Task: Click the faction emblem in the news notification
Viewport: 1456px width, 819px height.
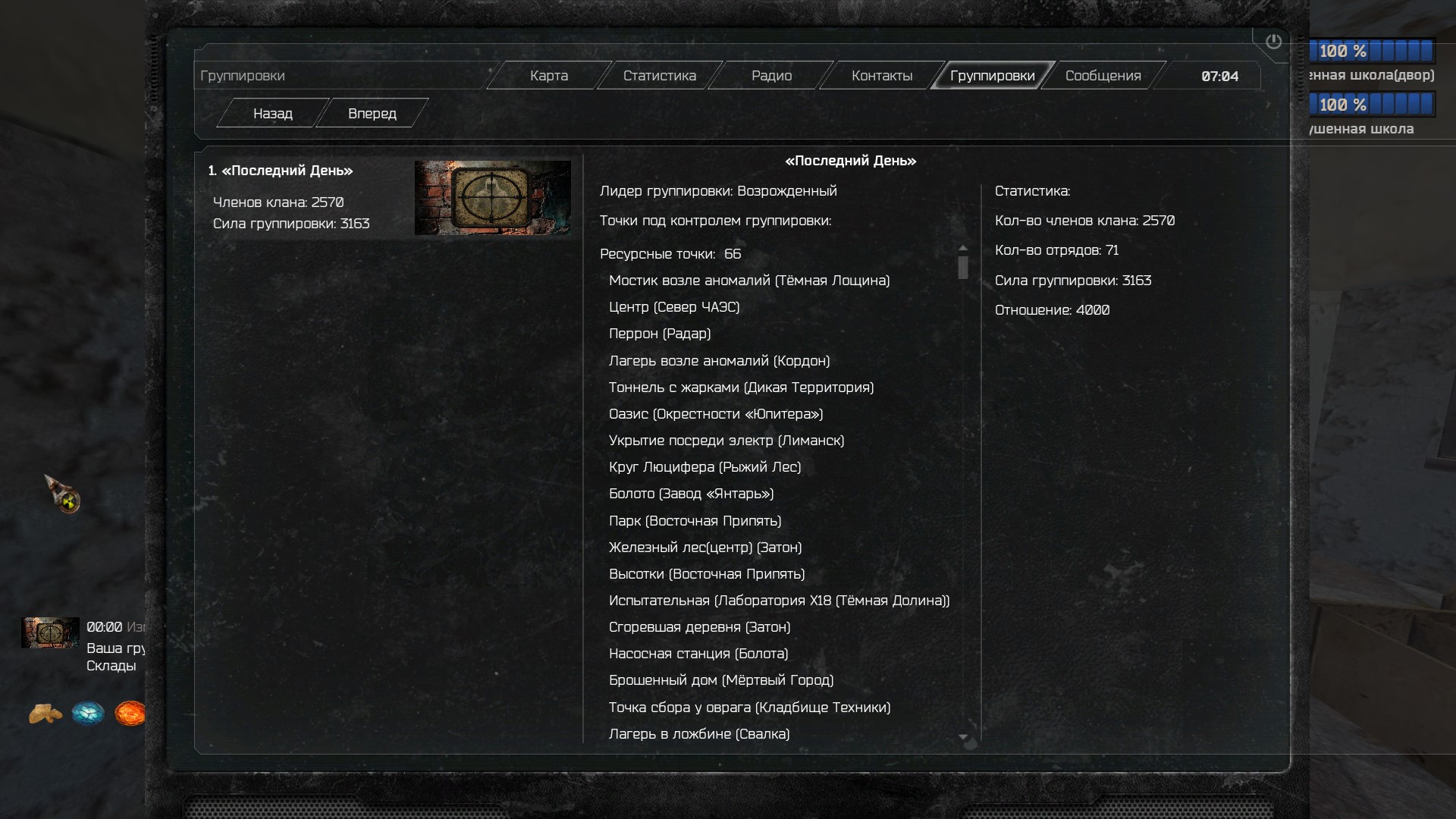Action: [51, 632]
